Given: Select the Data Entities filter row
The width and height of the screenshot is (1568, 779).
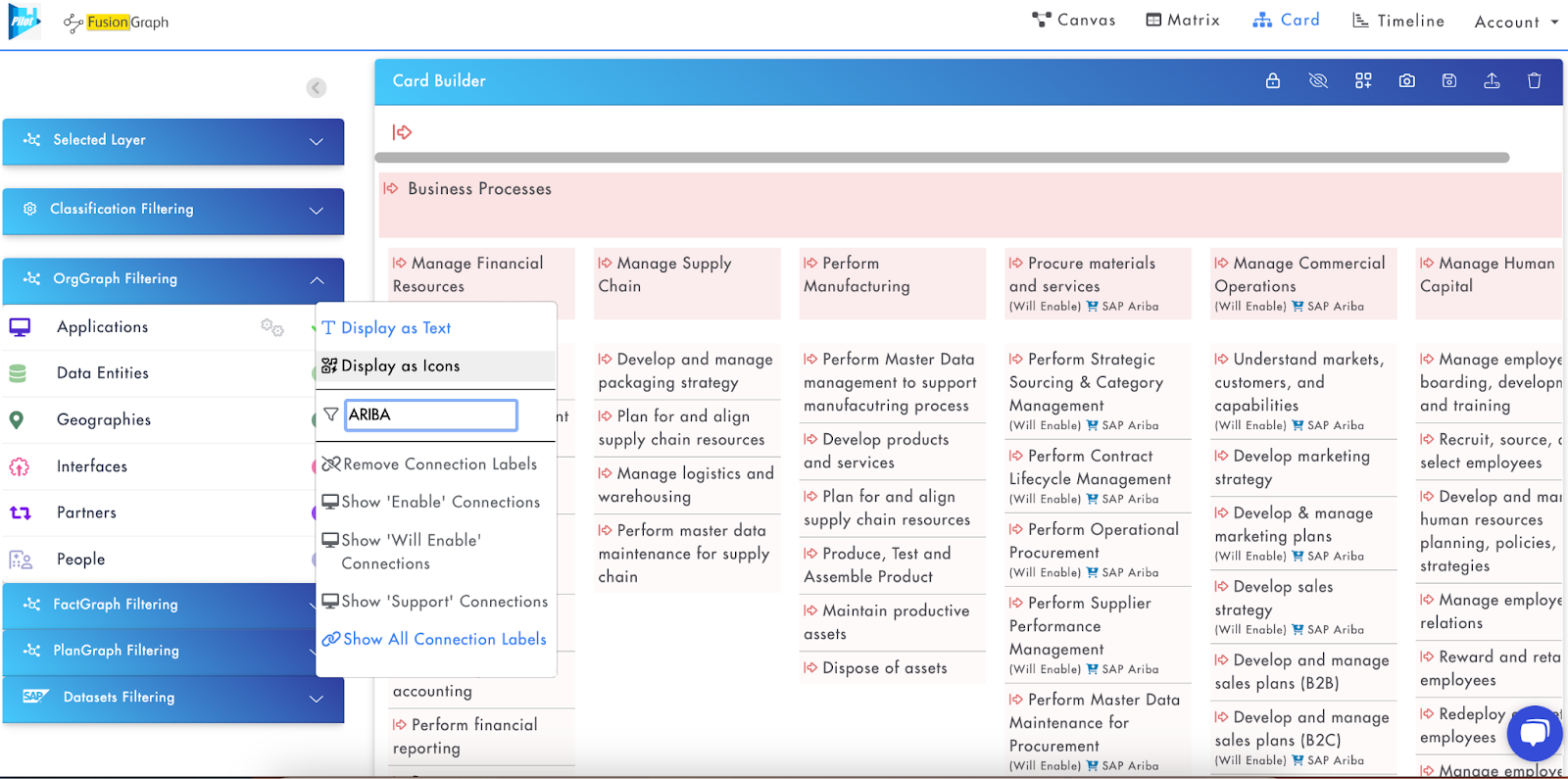Looking at the screenshot, I should [x=159, y=373].
